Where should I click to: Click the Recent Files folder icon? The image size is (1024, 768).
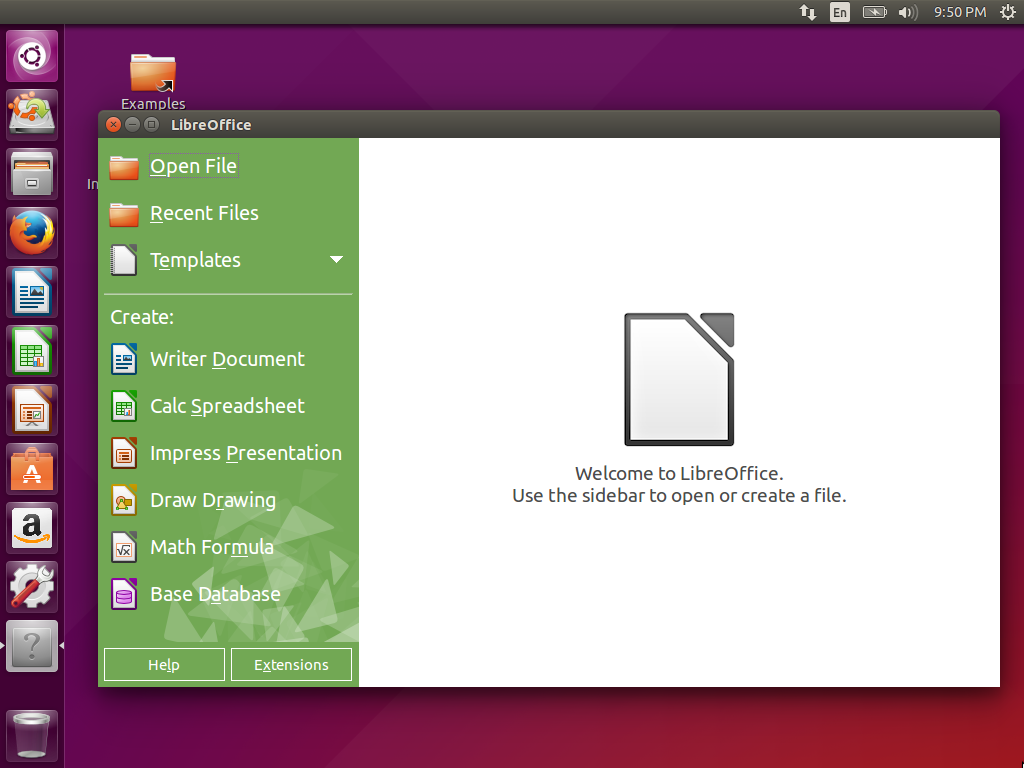[123, 214]
